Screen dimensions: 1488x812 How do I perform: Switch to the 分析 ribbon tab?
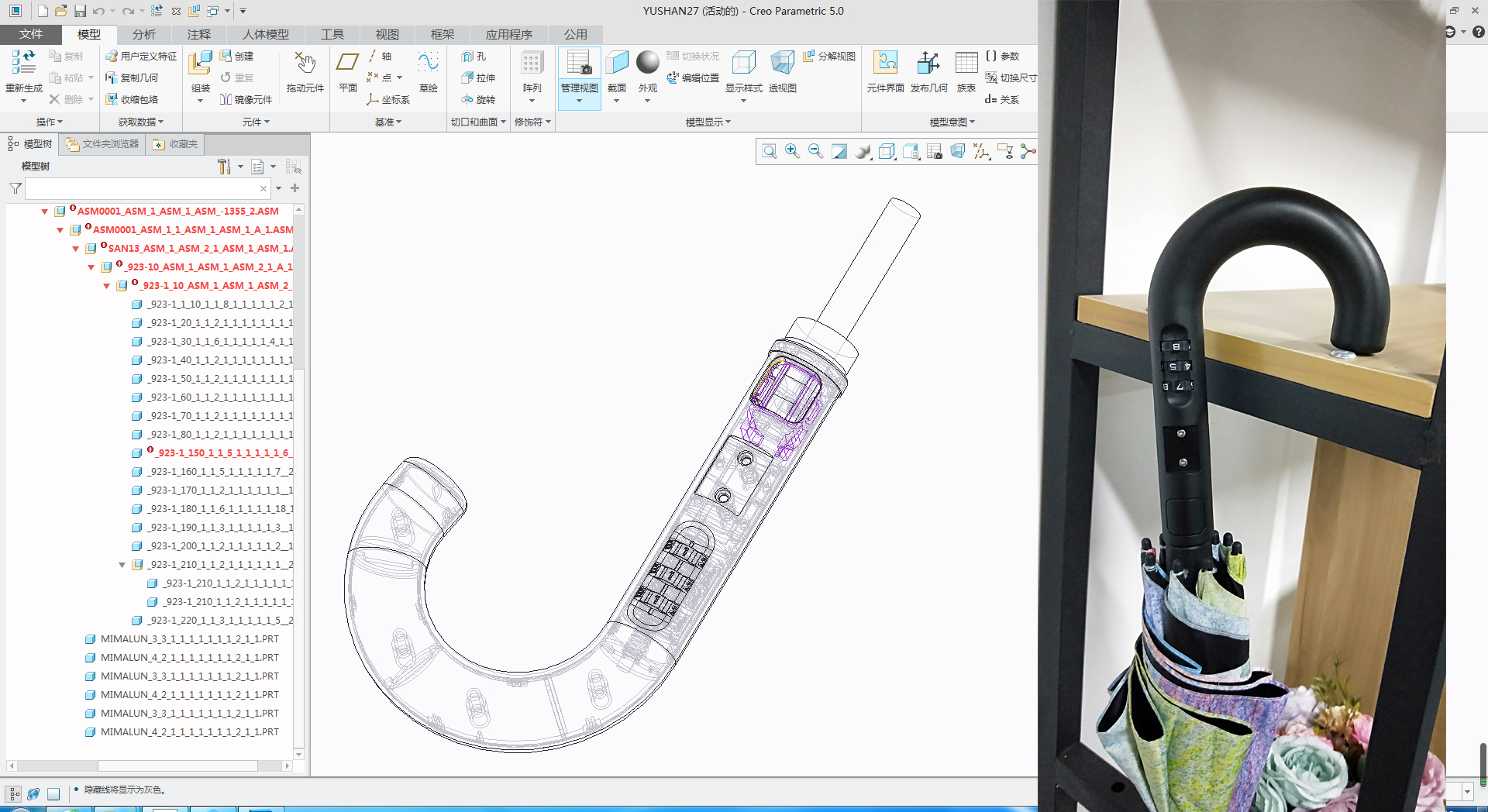point(143,34)
